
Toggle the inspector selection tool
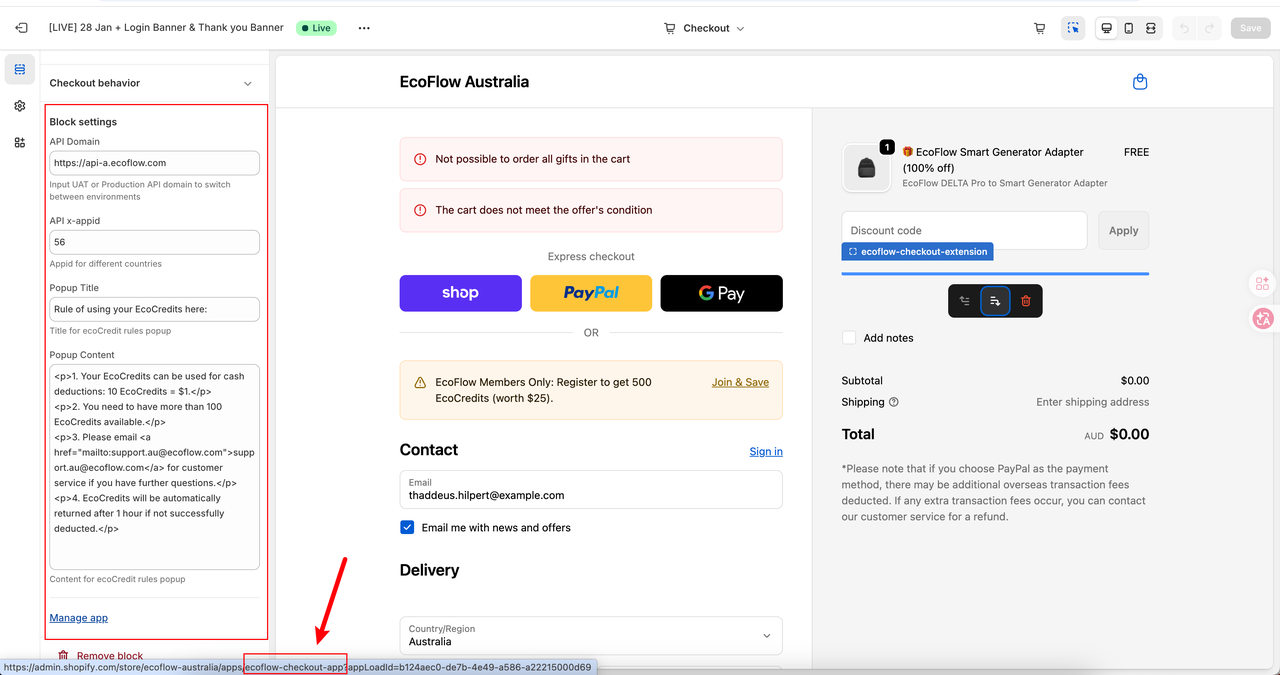coord(1073,28)
